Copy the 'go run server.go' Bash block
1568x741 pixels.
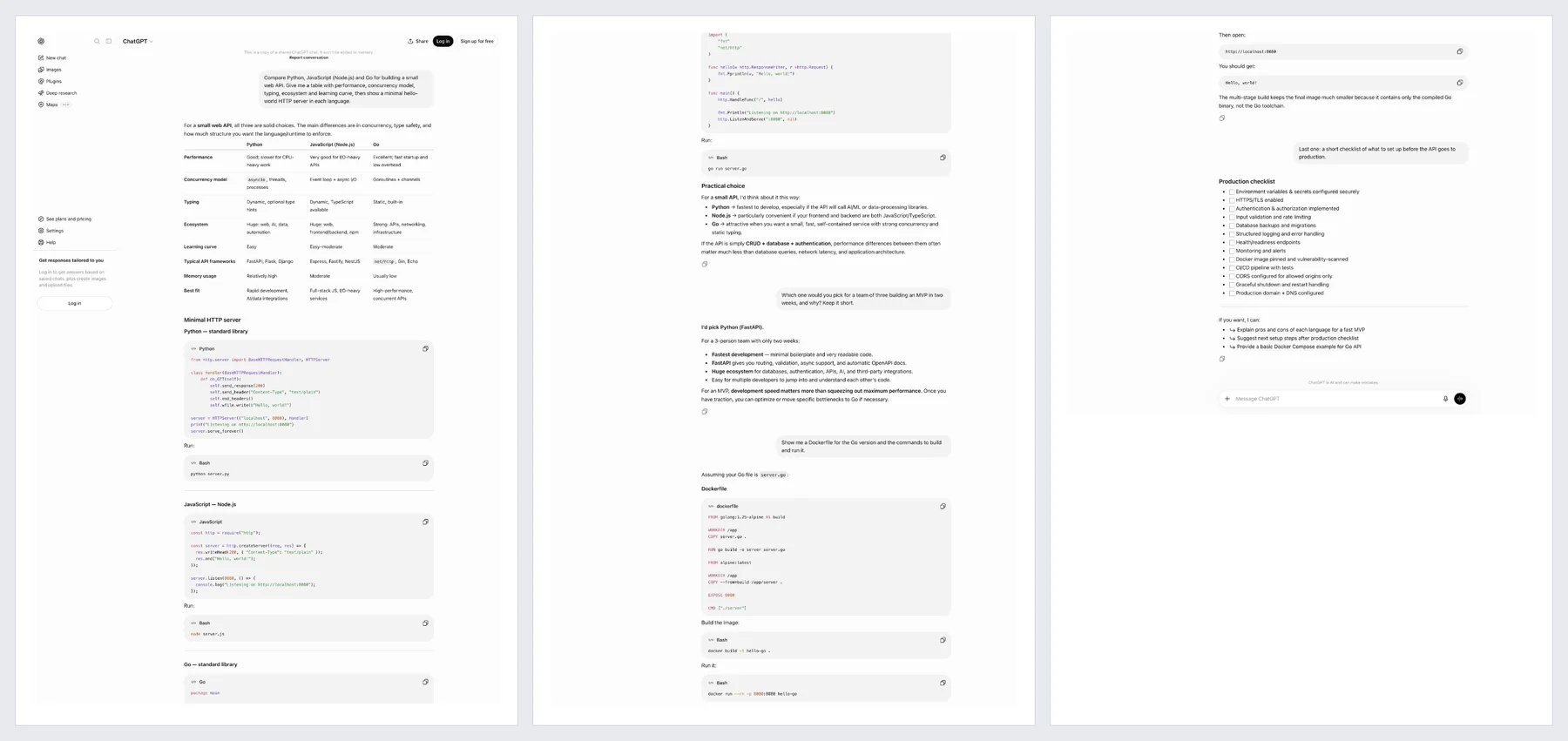pyautogui.click(x=943, y=158)
